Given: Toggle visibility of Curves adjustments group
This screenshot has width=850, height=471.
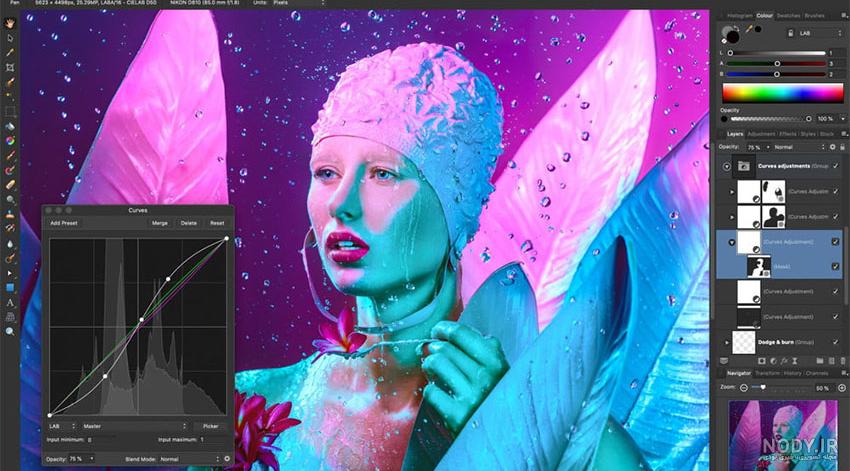Looking at the screenshot, I should click(835, 166).
